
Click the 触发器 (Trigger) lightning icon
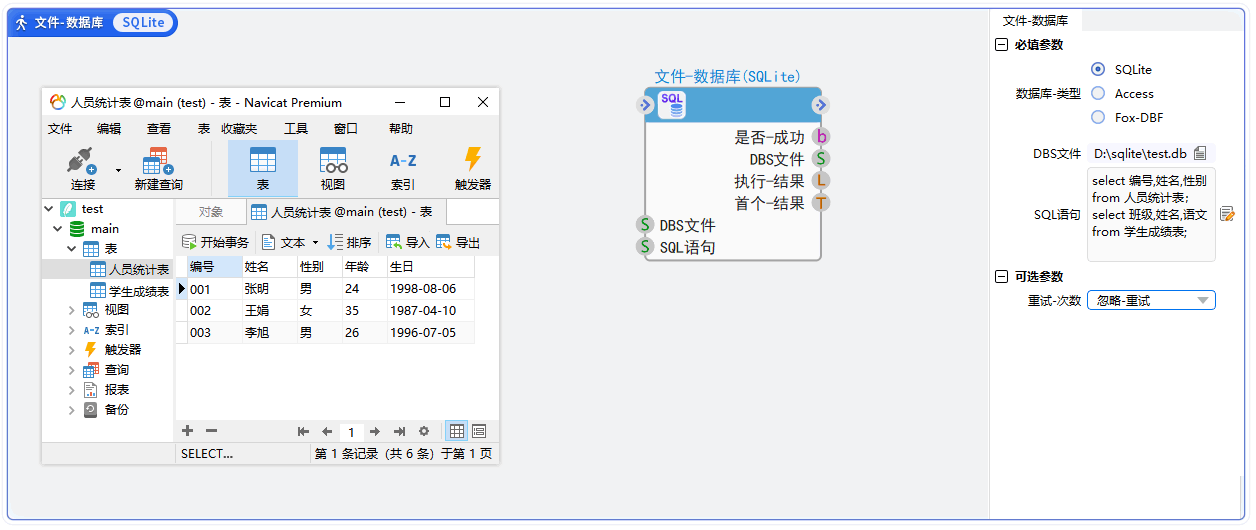tap(473, 160)
